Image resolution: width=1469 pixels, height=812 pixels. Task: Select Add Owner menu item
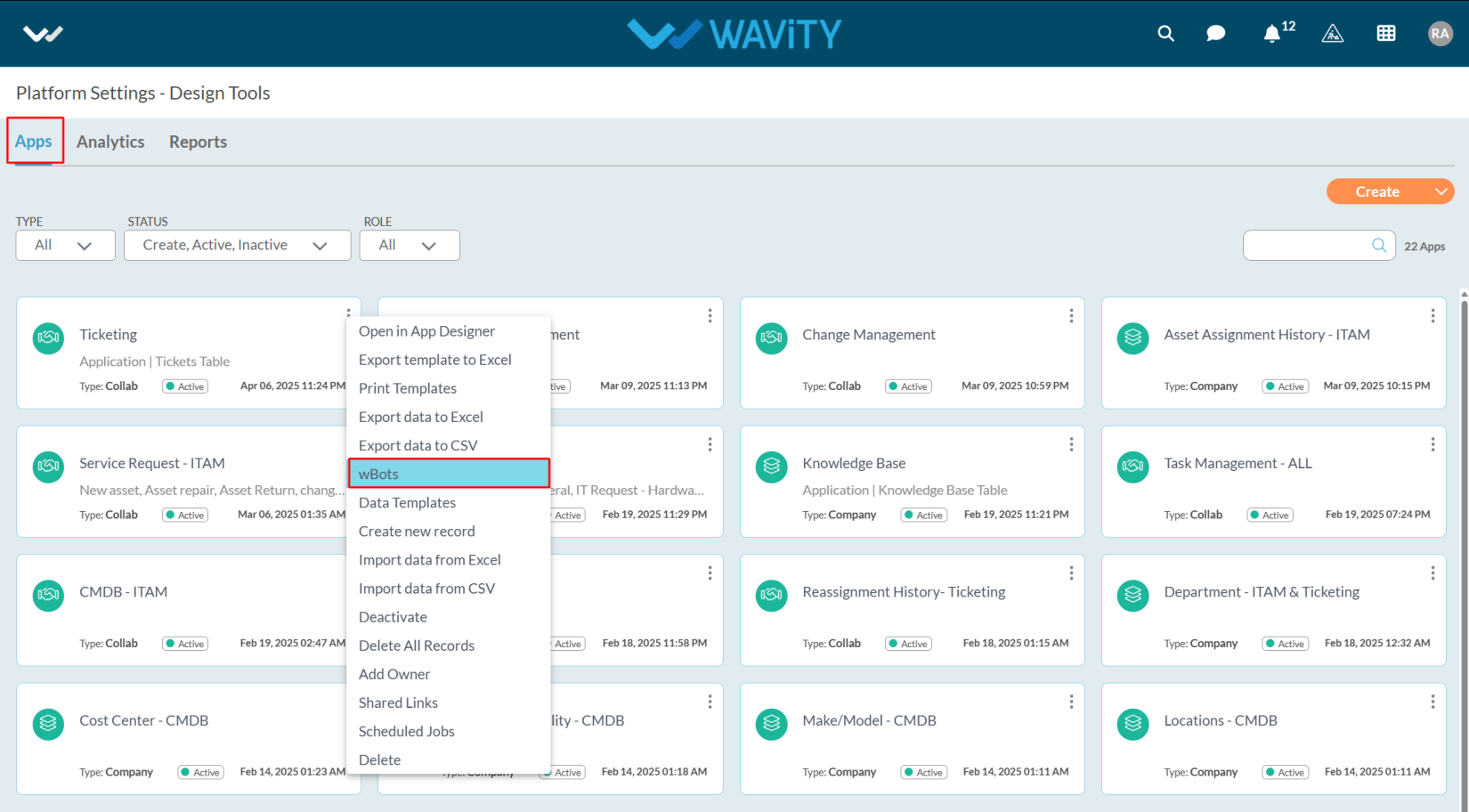449,674
